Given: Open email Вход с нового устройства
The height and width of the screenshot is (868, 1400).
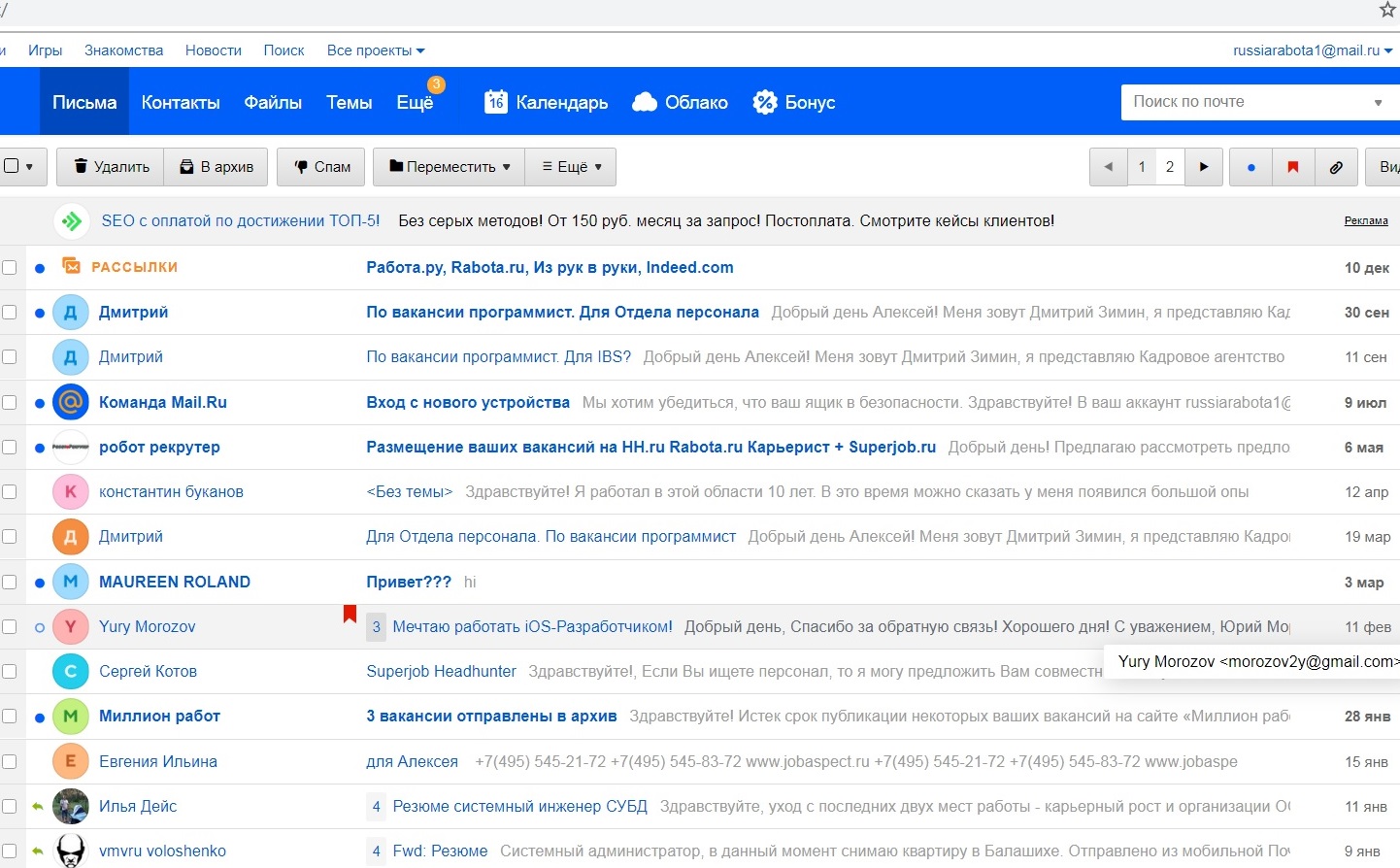Looking at the screenshot, I should (x=468, y=402).
